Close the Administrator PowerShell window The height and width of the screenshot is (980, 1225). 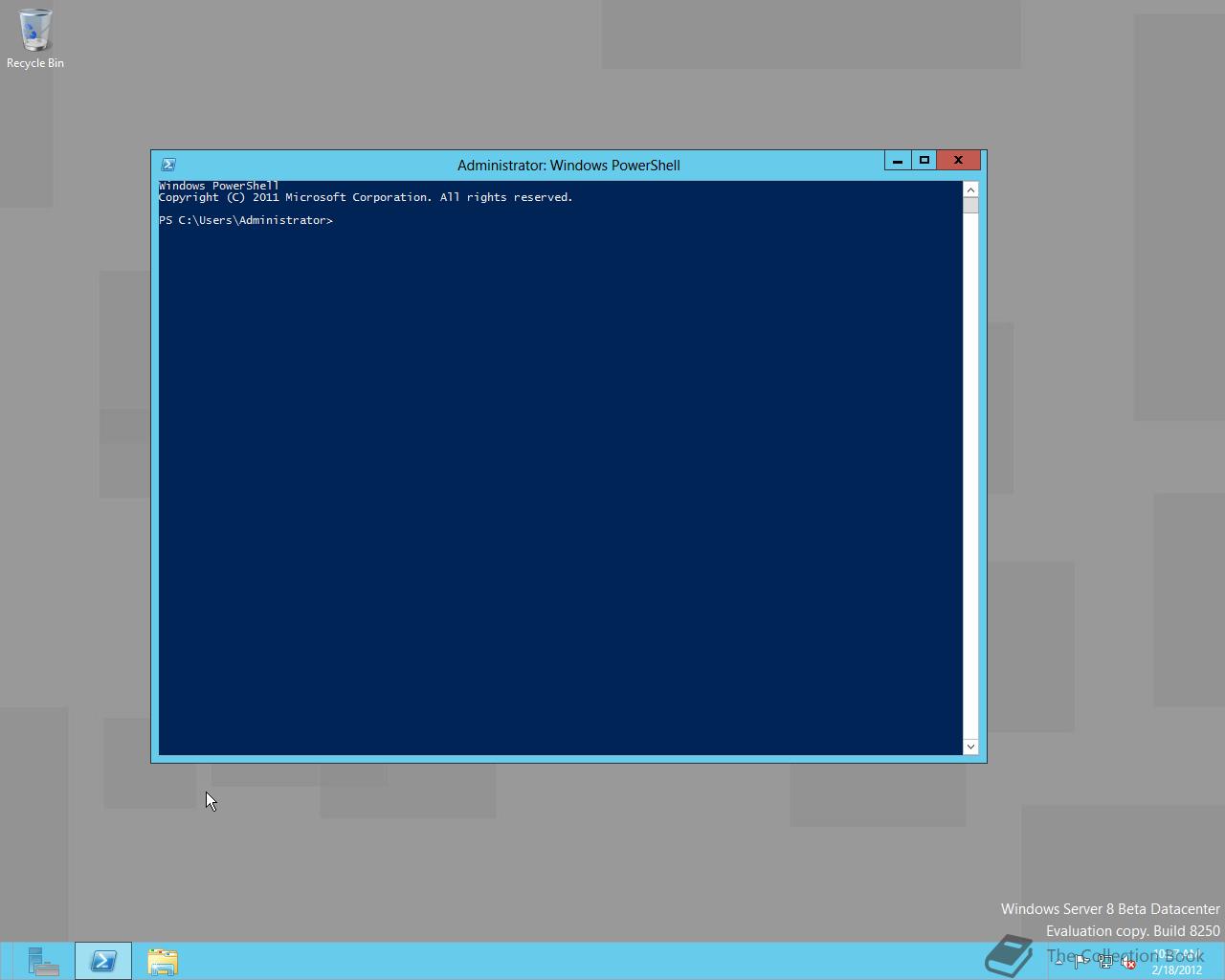coord(958,161)
